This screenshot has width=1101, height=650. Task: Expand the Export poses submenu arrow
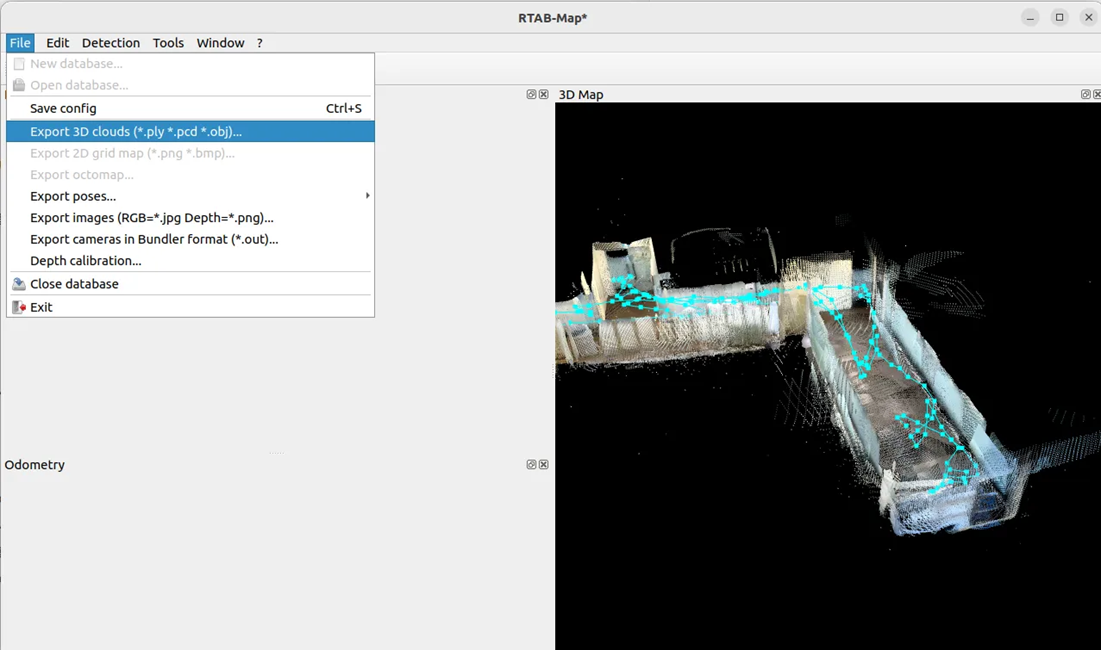pos(367,196)
